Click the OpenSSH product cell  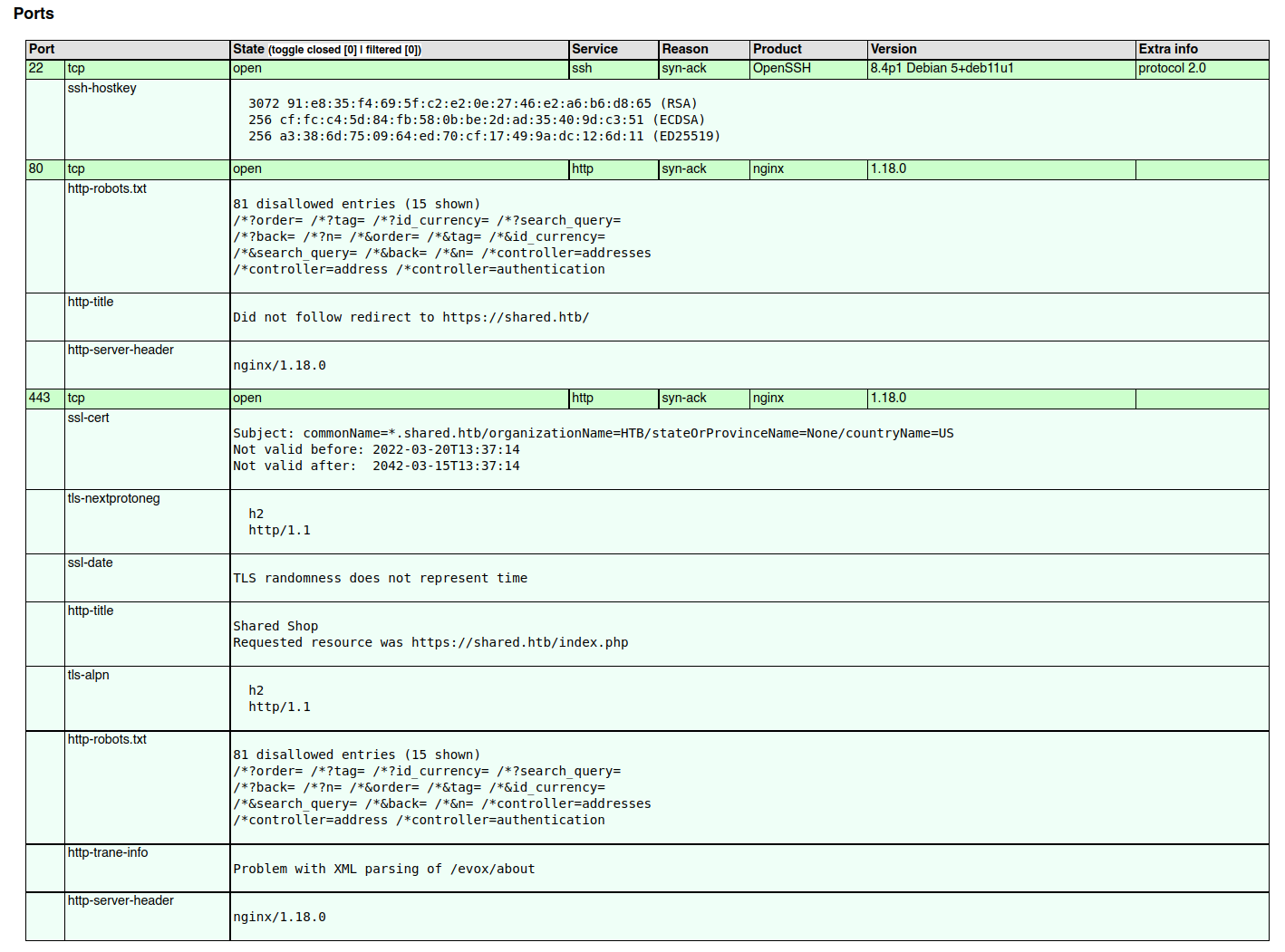click(x=781, y=68)
